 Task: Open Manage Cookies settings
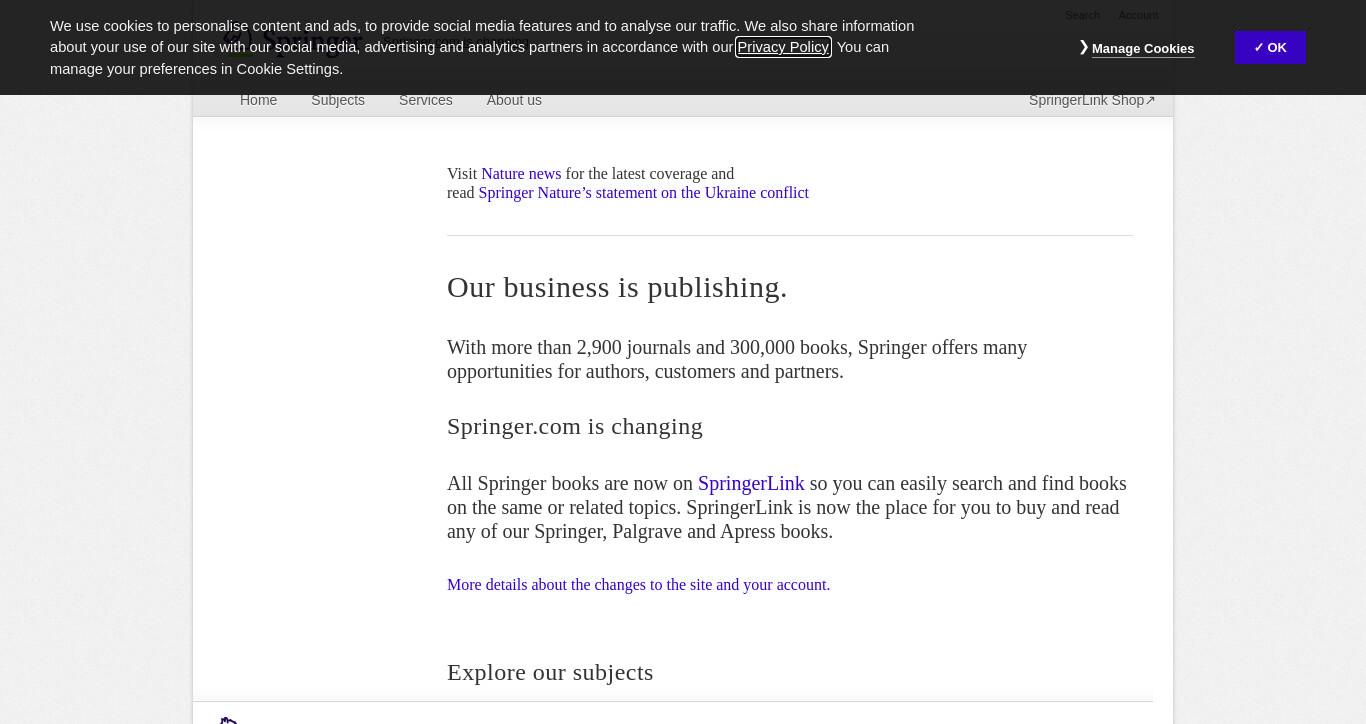[1142, 48]
